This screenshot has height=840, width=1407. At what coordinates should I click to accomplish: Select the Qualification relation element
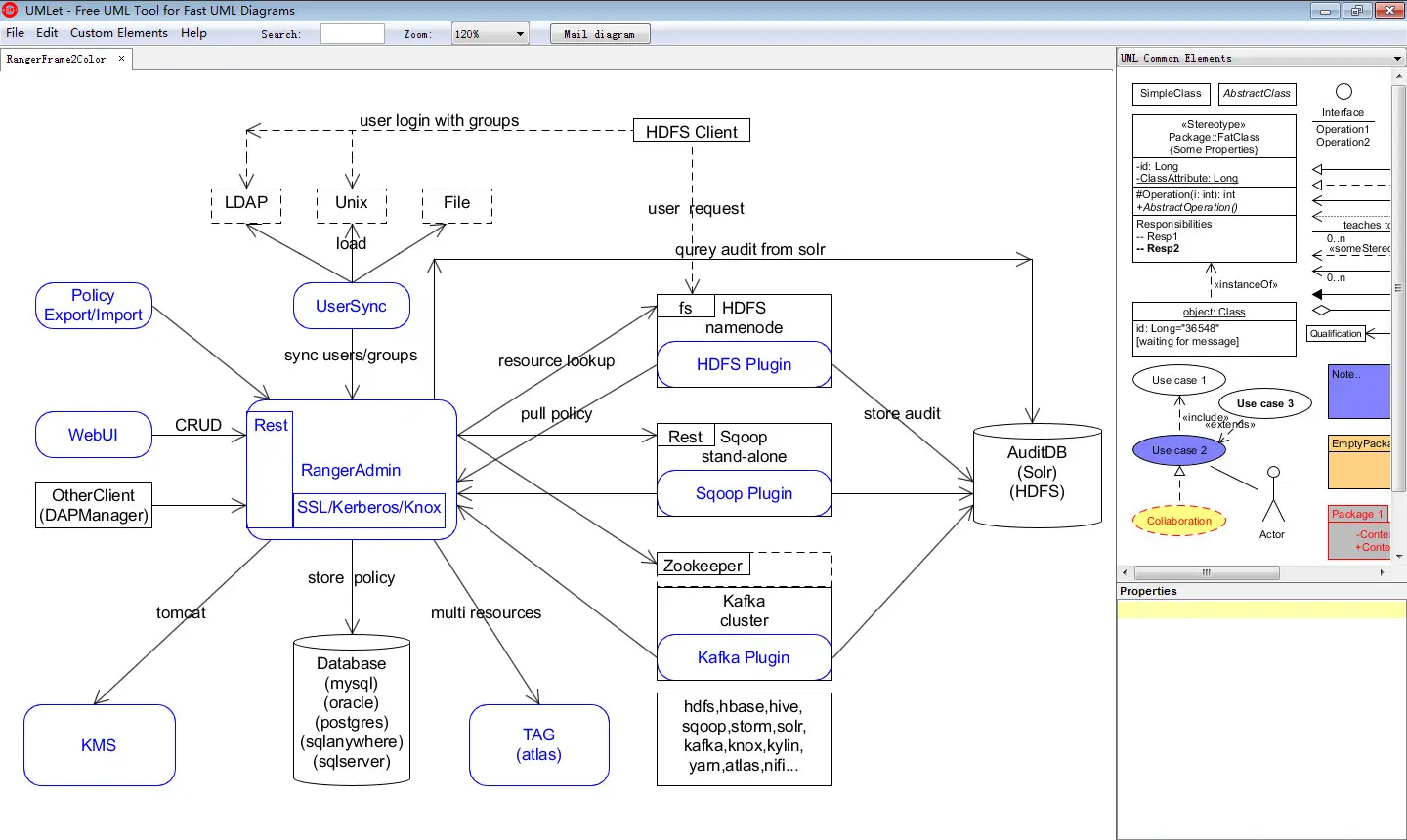tap(1336, 334)
